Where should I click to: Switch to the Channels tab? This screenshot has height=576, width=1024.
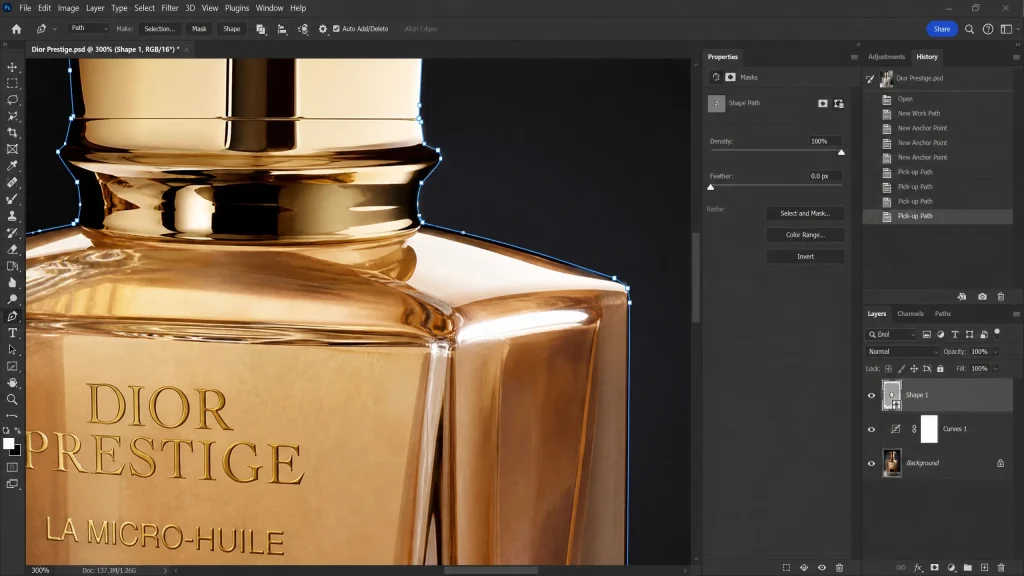click(x=910, y=314)
